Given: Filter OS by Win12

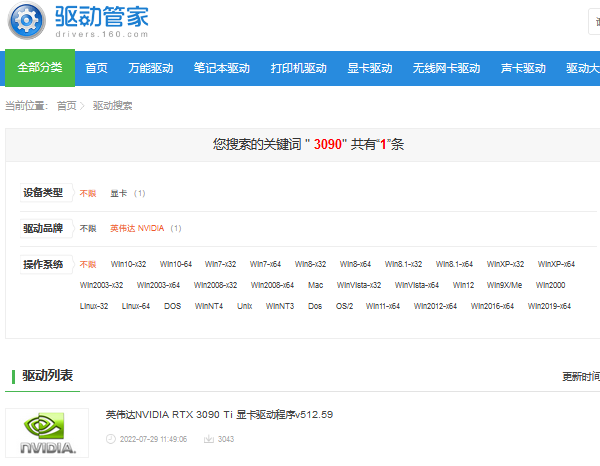Looking at the screenshot, I should [x=463, y=285].
